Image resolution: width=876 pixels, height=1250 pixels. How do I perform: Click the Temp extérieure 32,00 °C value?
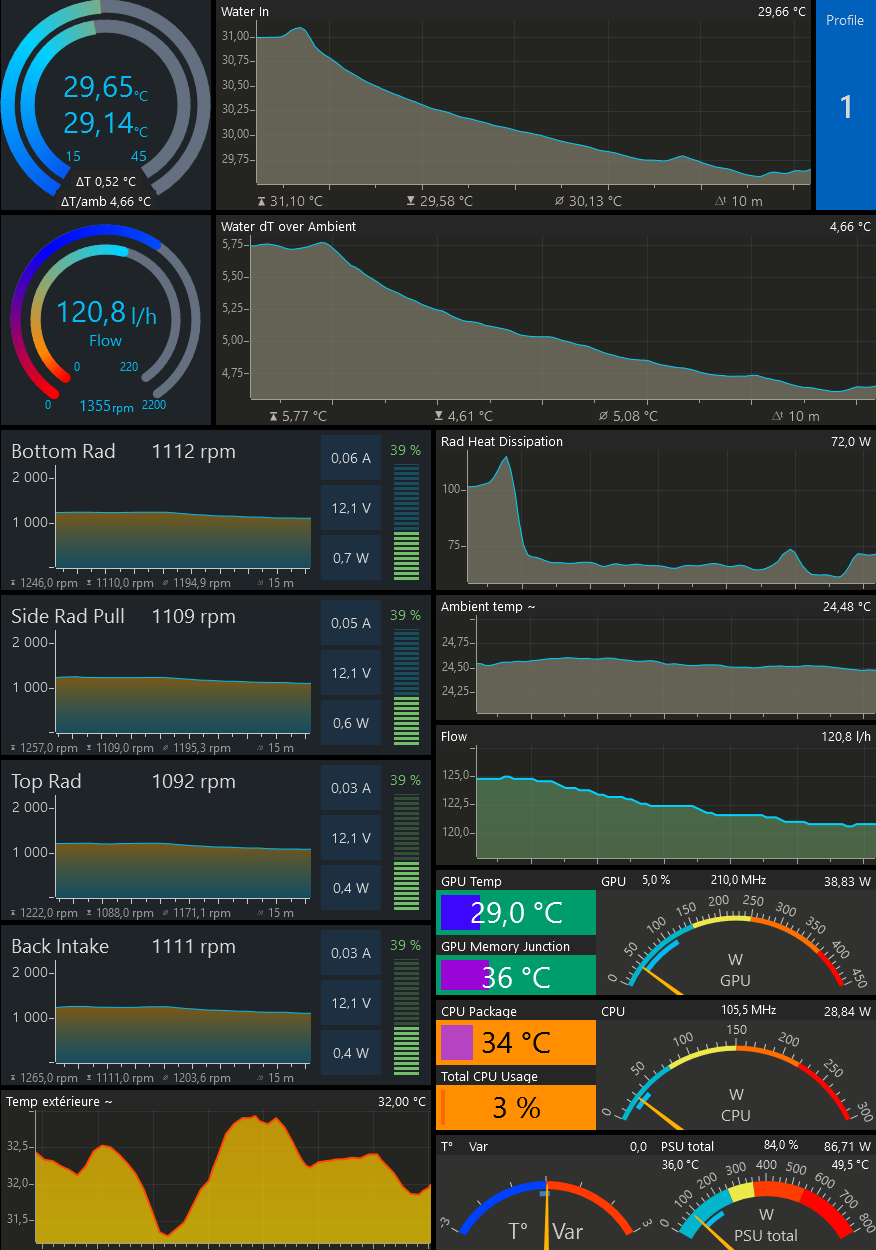[x=401, y=1101]
